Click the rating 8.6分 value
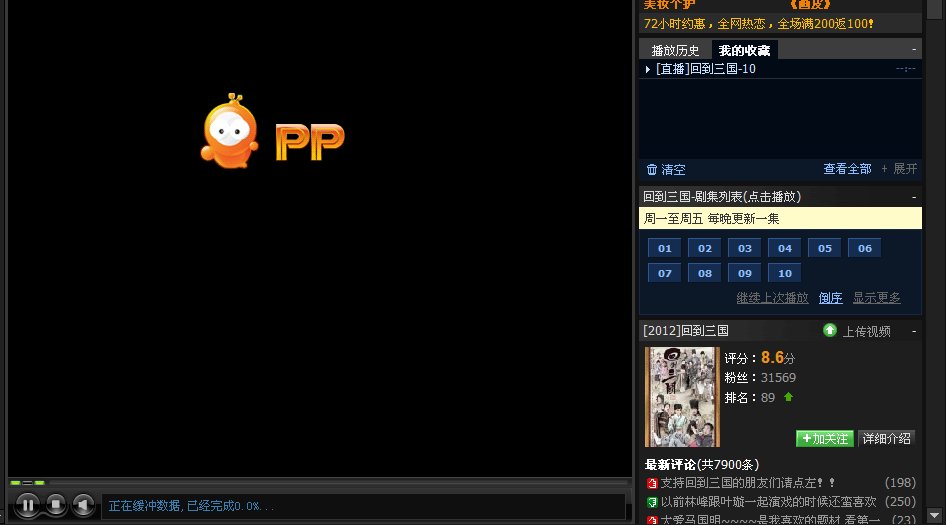This screenshot has width=946, height=525. click(x=778, y=358)
